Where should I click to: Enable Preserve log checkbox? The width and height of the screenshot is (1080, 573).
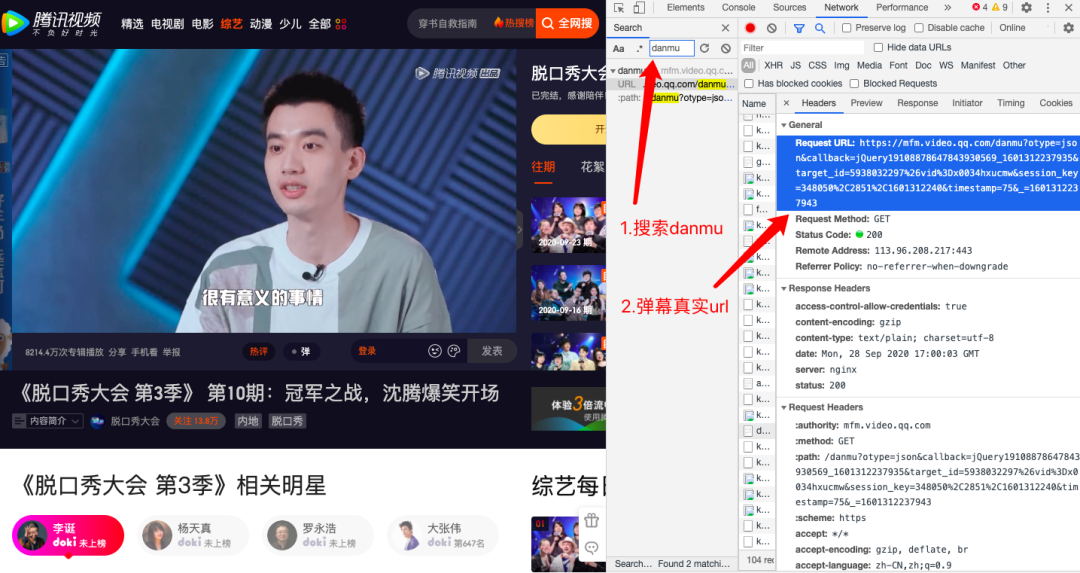coord(847,28)
